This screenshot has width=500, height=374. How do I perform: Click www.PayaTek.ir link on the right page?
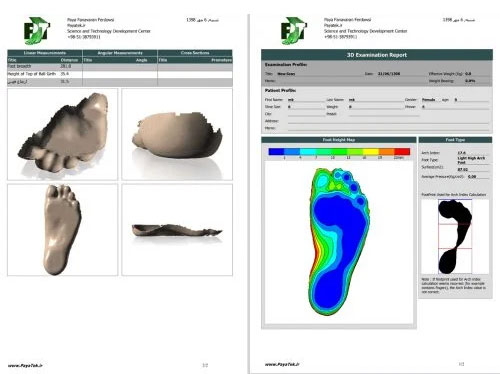282,364
